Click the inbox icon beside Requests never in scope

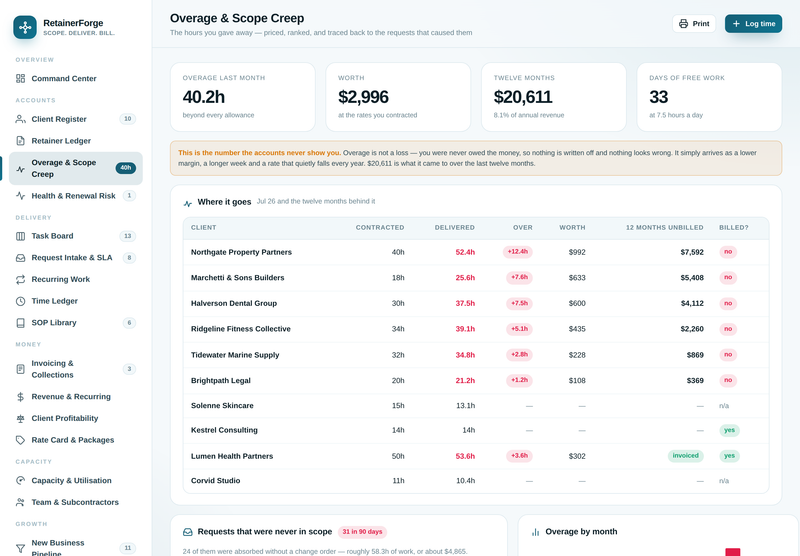pos(188,532)
